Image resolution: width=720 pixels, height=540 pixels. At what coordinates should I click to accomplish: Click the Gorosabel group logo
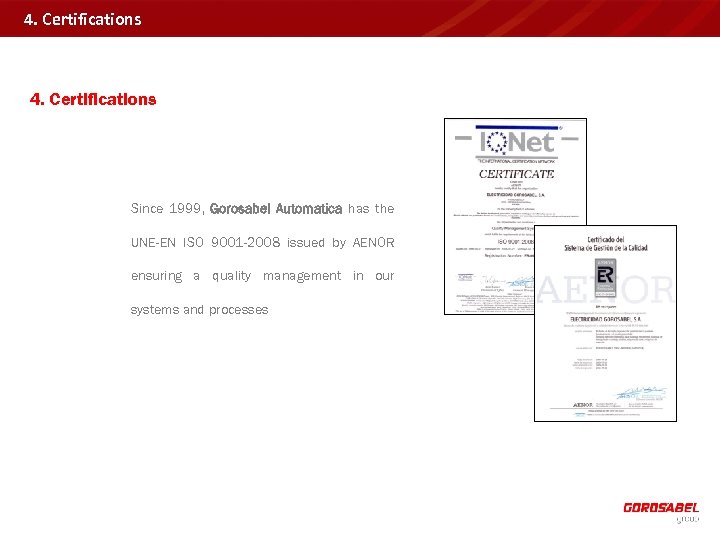(661, 512)
